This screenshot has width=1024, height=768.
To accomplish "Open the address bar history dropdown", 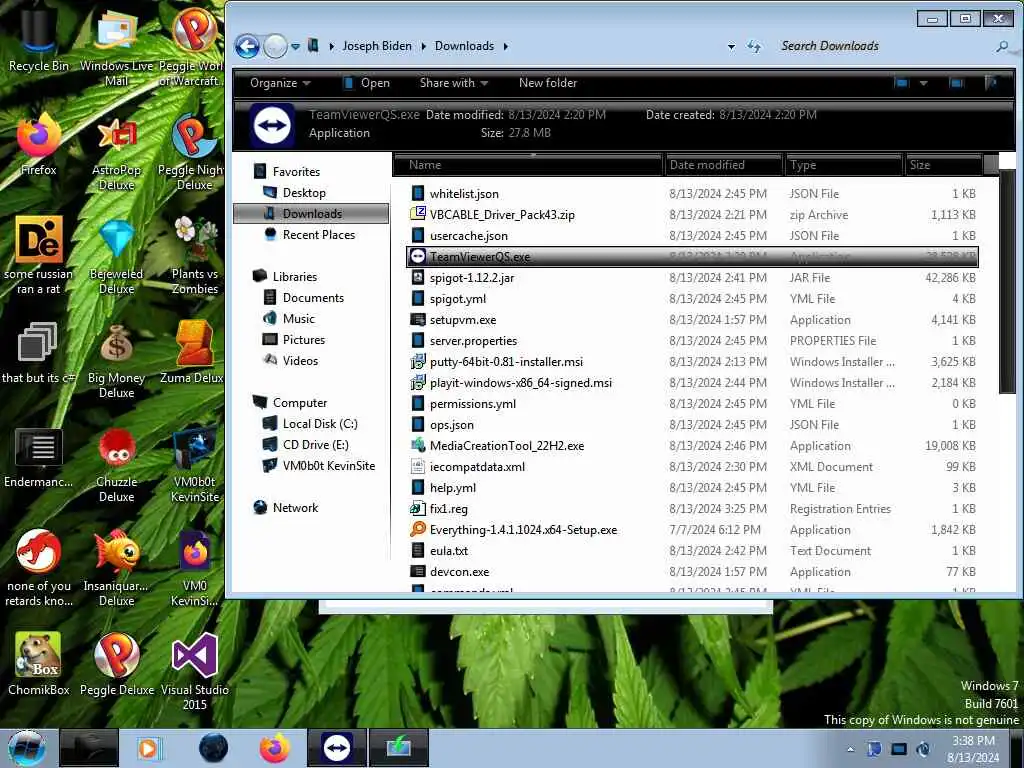I will (x=731, y=46).
